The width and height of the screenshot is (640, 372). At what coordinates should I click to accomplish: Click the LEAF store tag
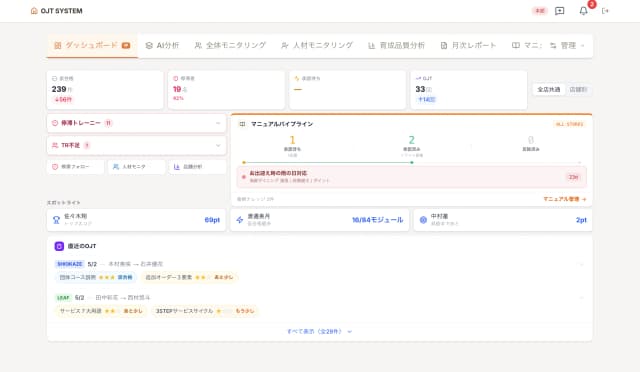coord(63,298)
